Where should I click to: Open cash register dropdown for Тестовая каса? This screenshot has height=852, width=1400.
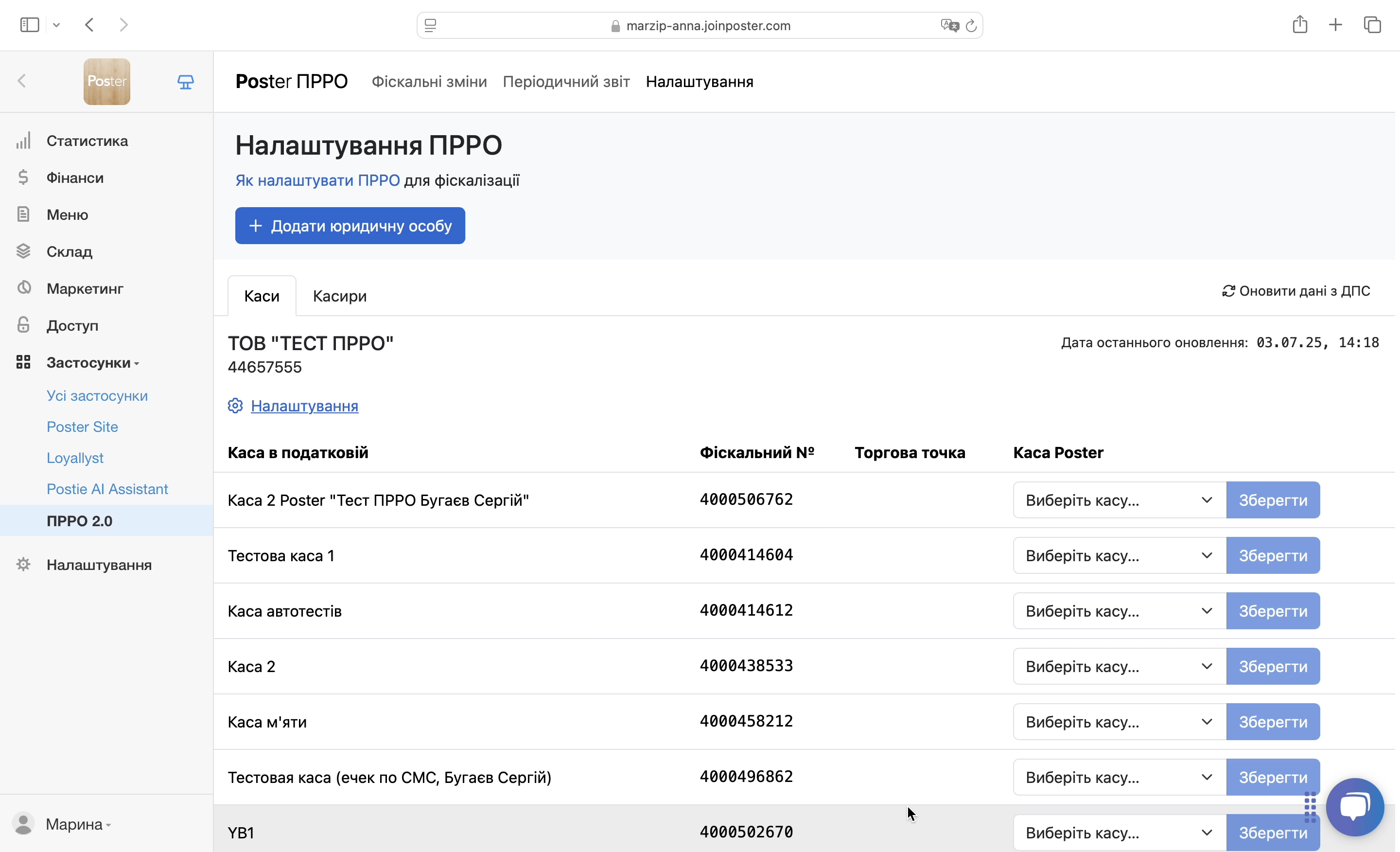1120,777
